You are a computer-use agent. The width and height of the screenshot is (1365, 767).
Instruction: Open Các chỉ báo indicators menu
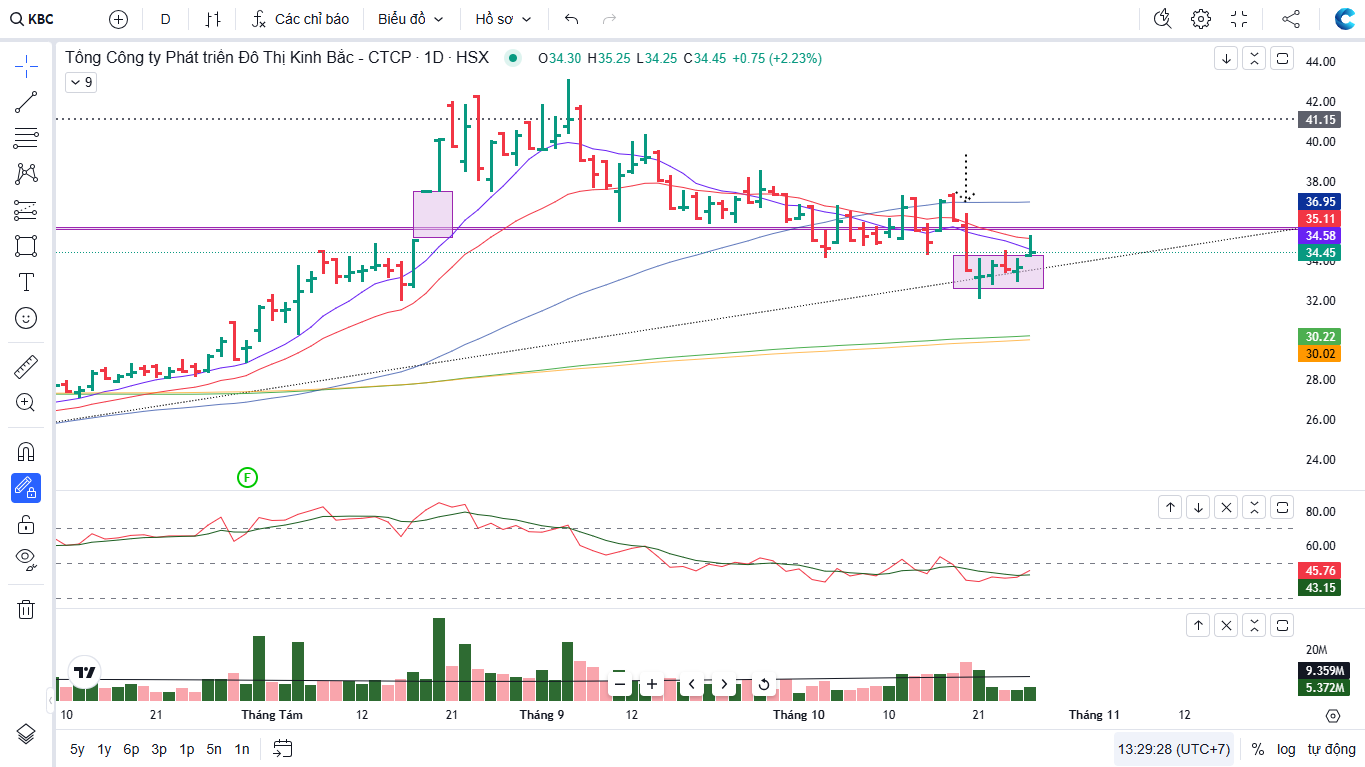point(301,19)
